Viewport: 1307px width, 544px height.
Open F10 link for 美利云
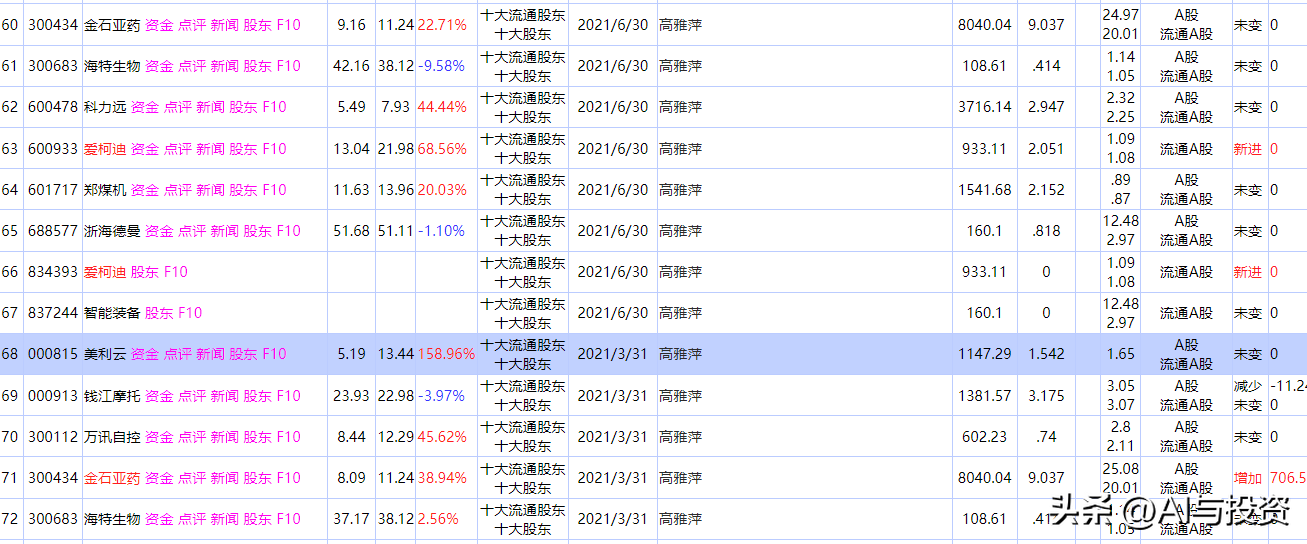point(274,353)
